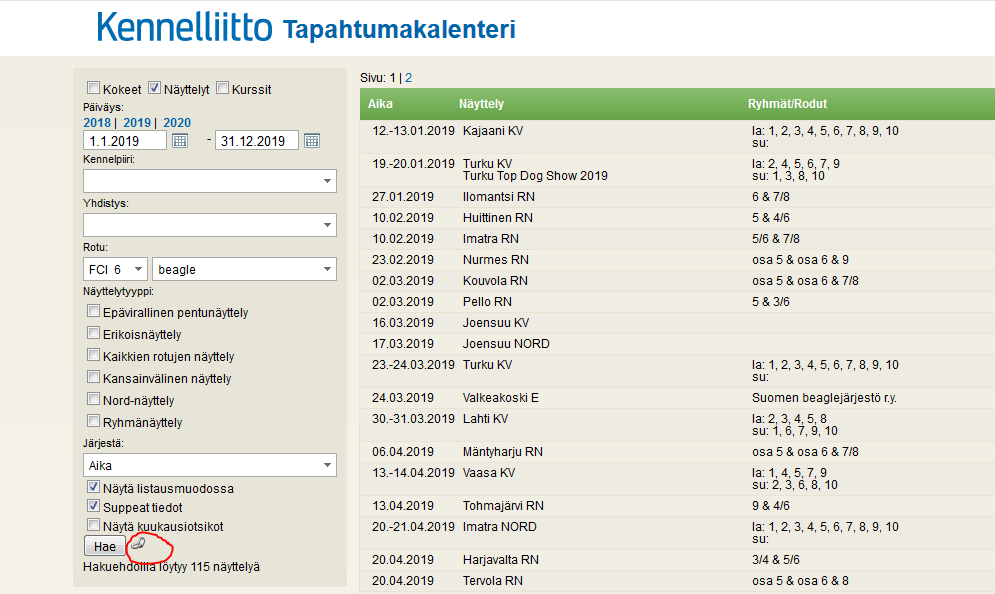Select year 2020 link
This screenshot has height=594, width=995.
(x=177, y=122)
